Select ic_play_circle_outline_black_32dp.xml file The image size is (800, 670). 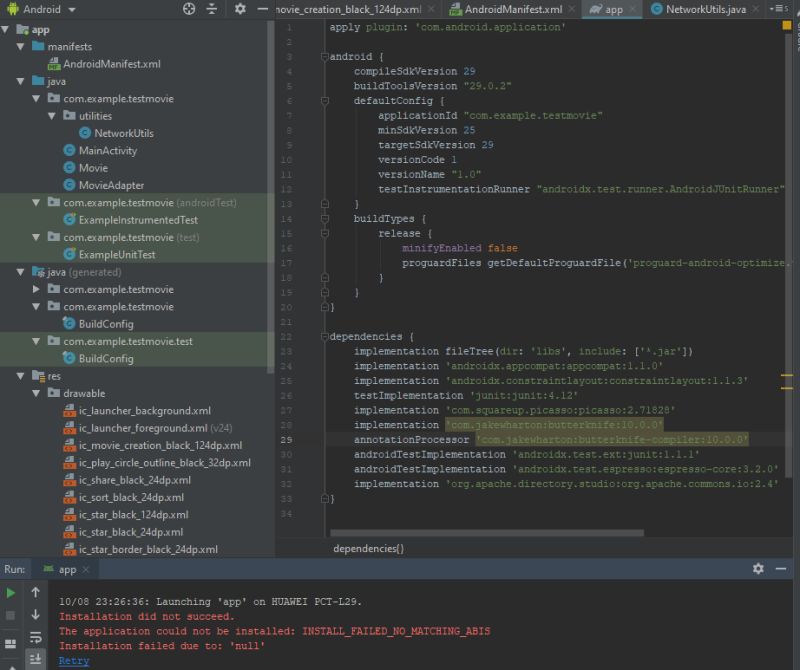[x=157, y=463]
